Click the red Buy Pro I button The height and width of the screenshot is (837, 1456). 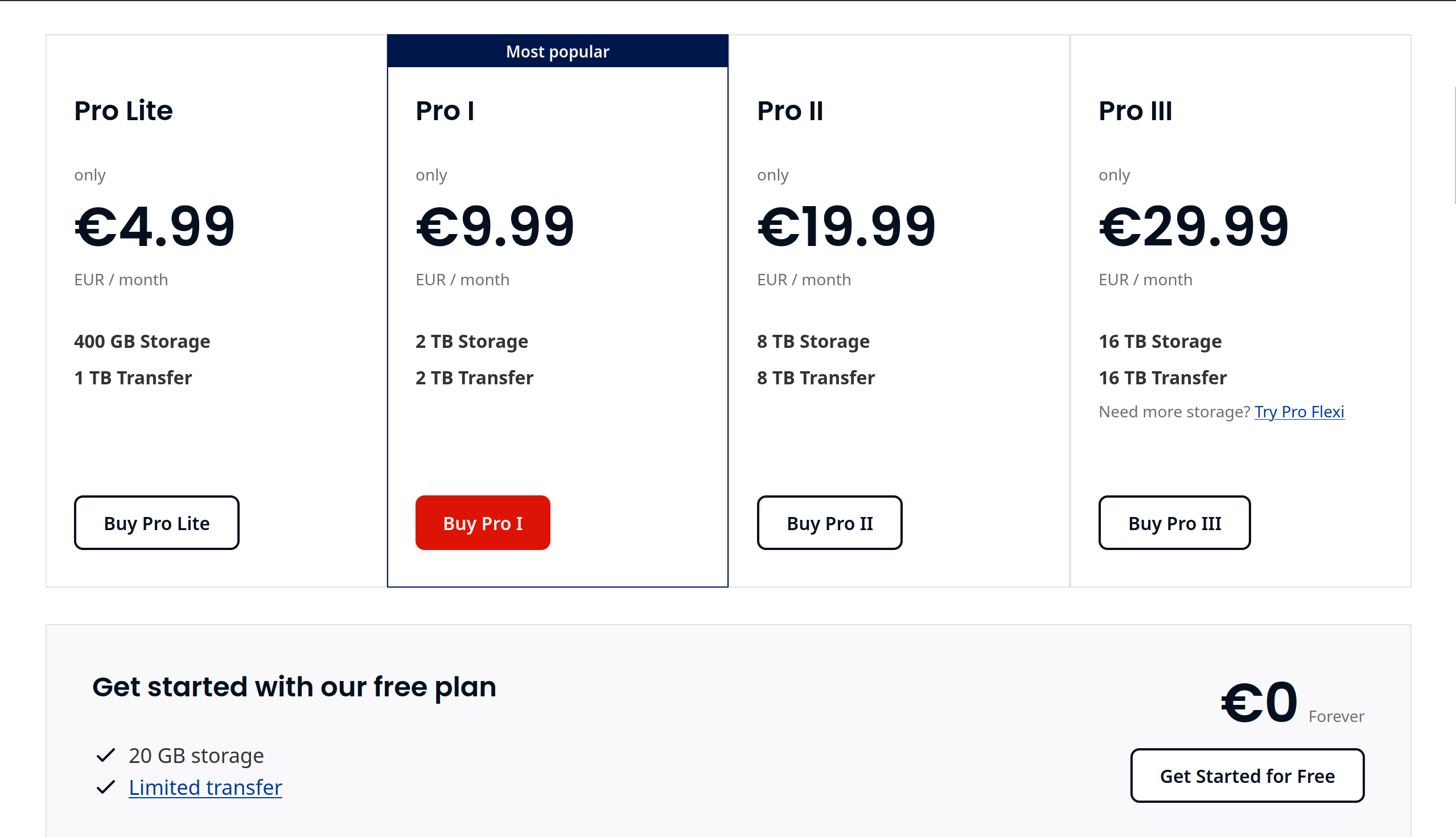(483, 523)
